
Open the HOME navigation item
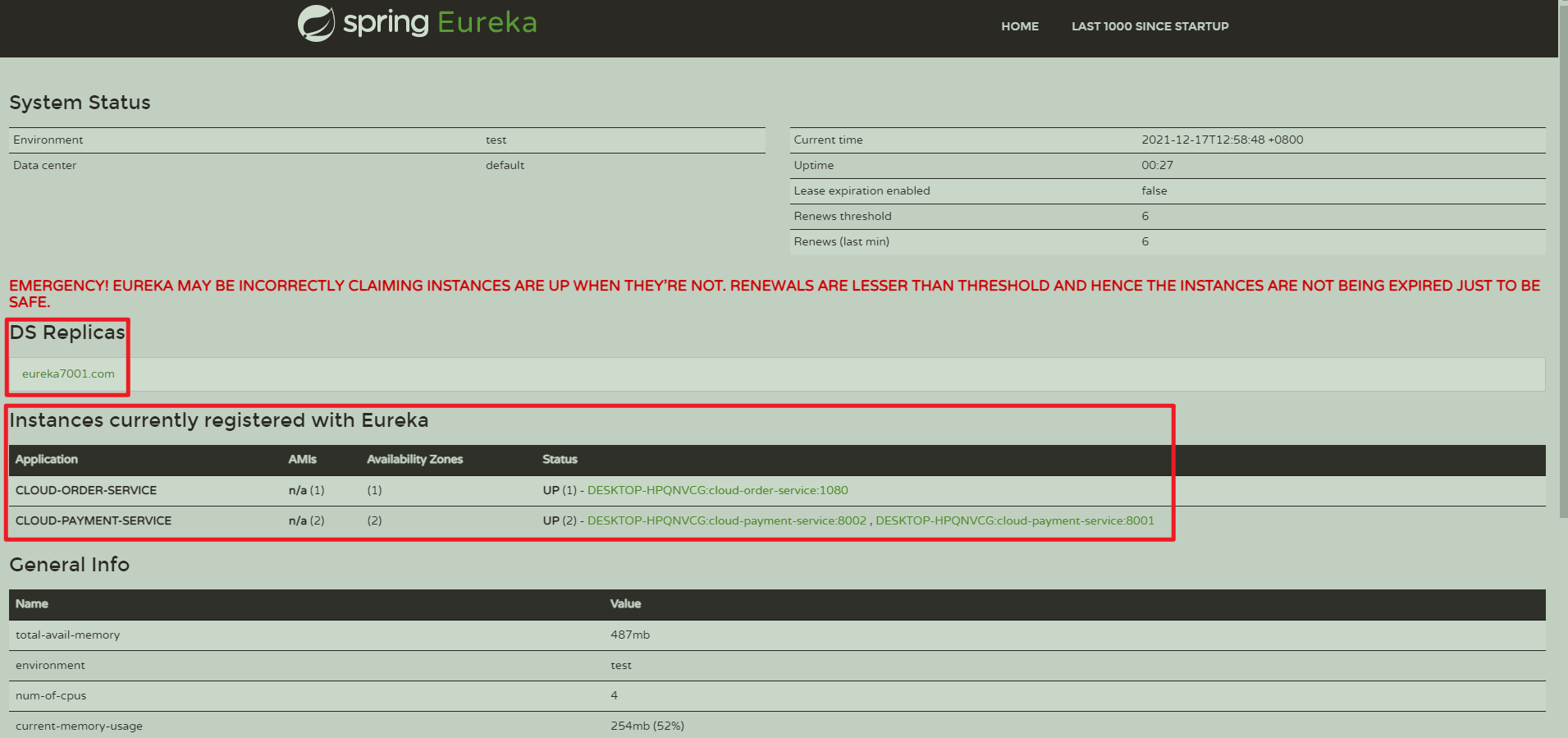tap(1019, 26)
